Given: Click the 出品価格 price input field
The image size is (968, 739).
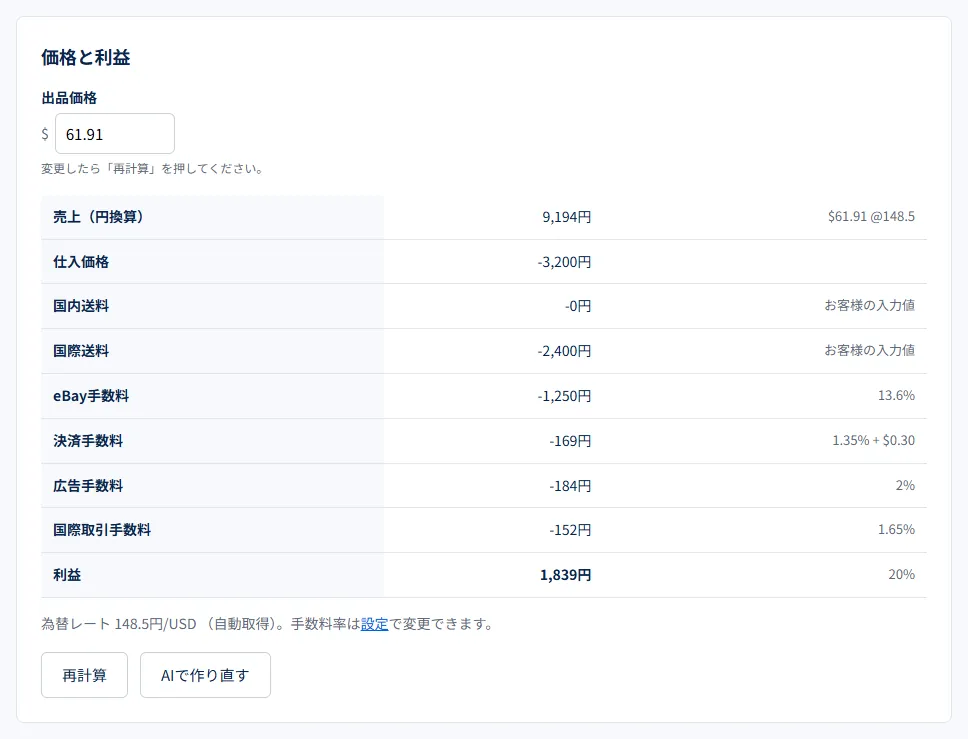Looking at the screenshot, I should (115, 133).
